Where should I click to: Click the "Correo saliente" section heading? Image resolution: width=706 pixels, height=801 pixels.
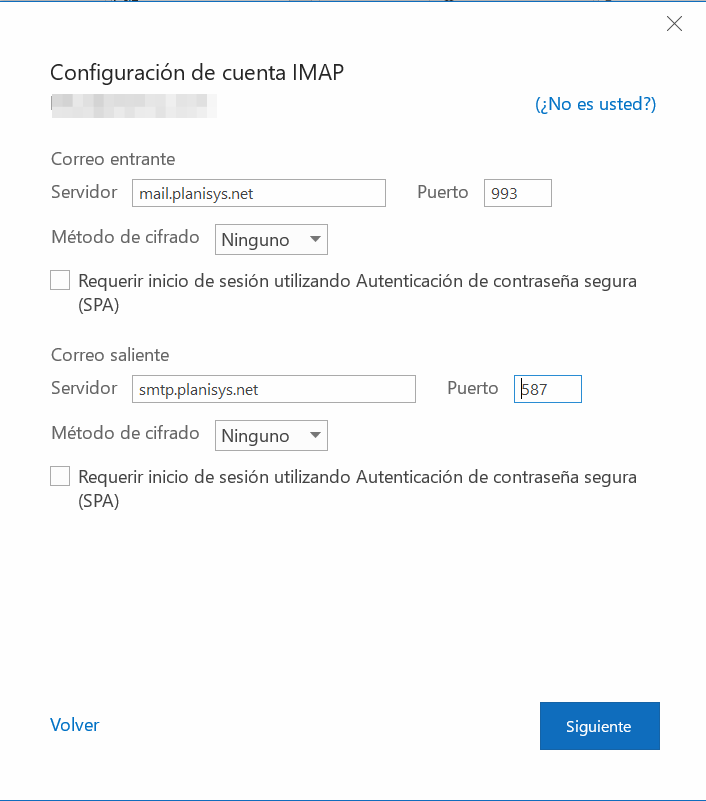(110, 355)
